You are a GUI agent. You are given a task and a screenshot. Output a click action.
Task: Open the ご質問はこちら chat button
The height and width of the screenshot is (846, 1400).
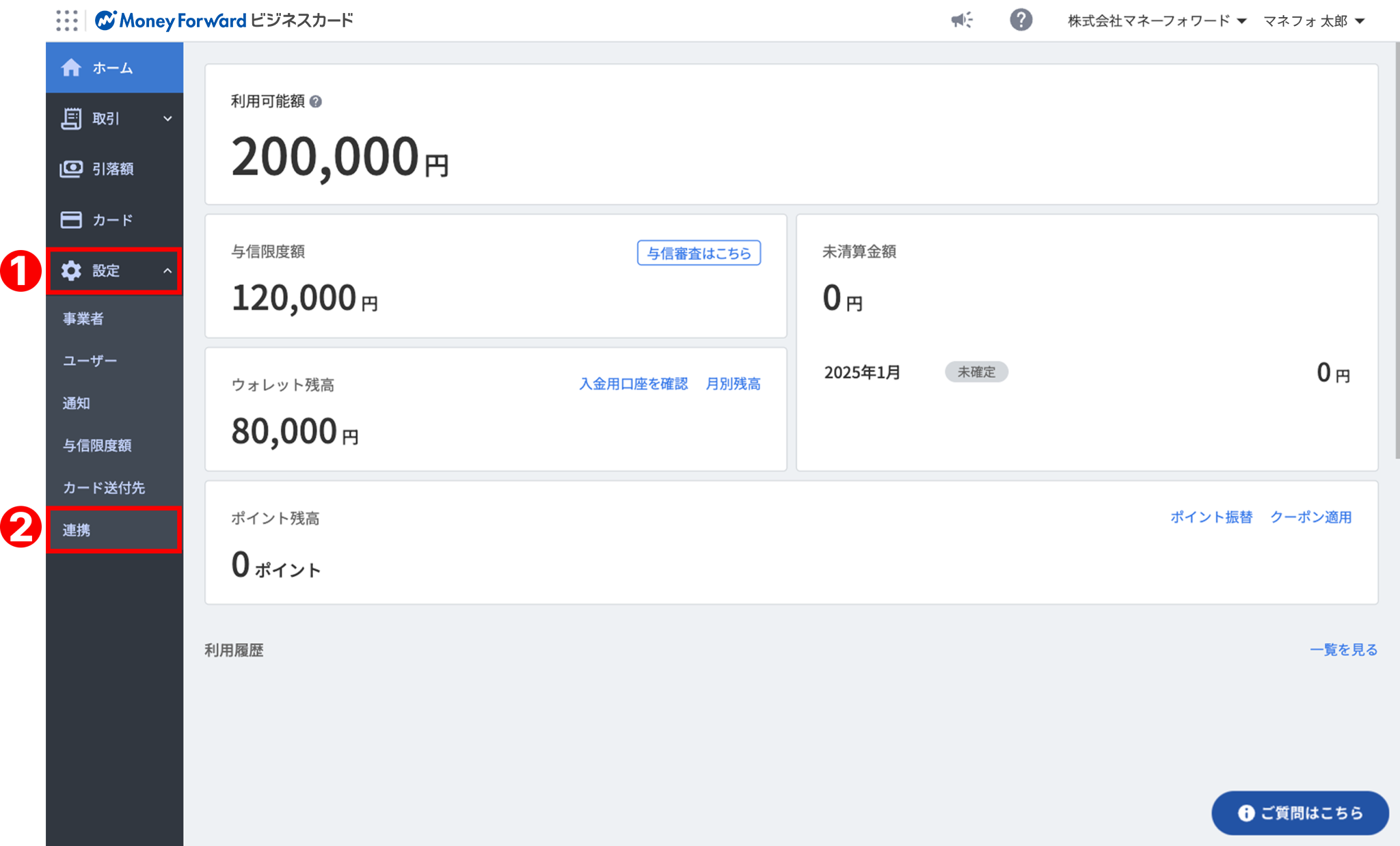tap(1300, 813)
